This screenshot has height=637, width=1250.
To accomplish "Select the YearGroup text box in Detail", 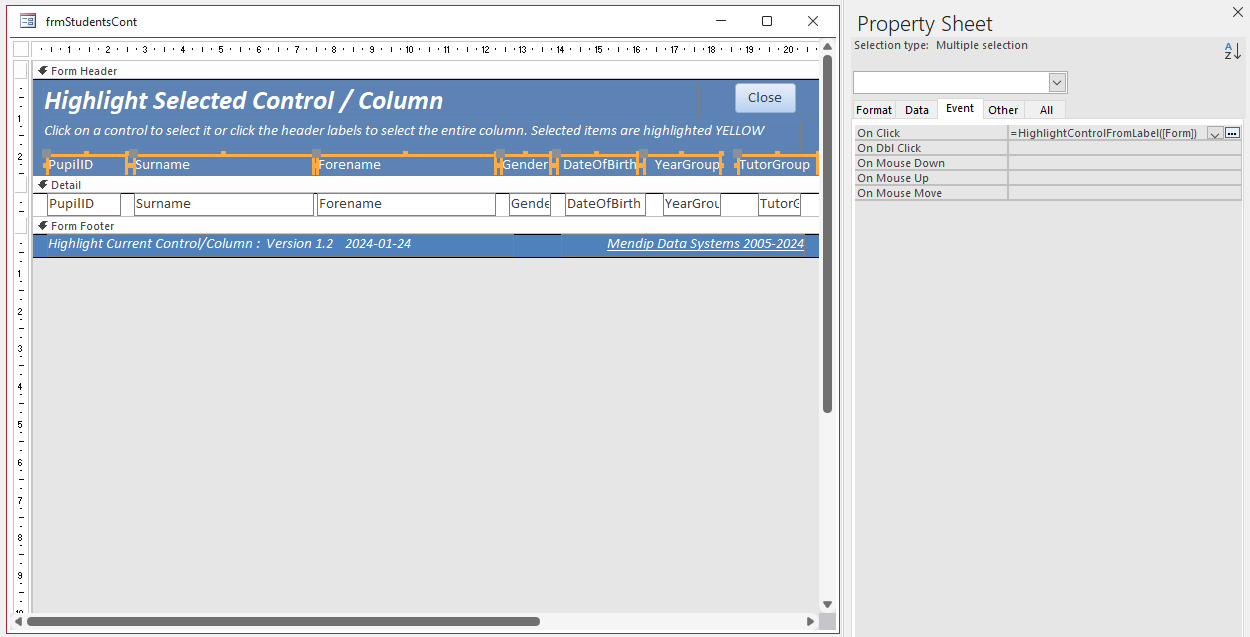I will pyautogui.click(x=692, y=204).
